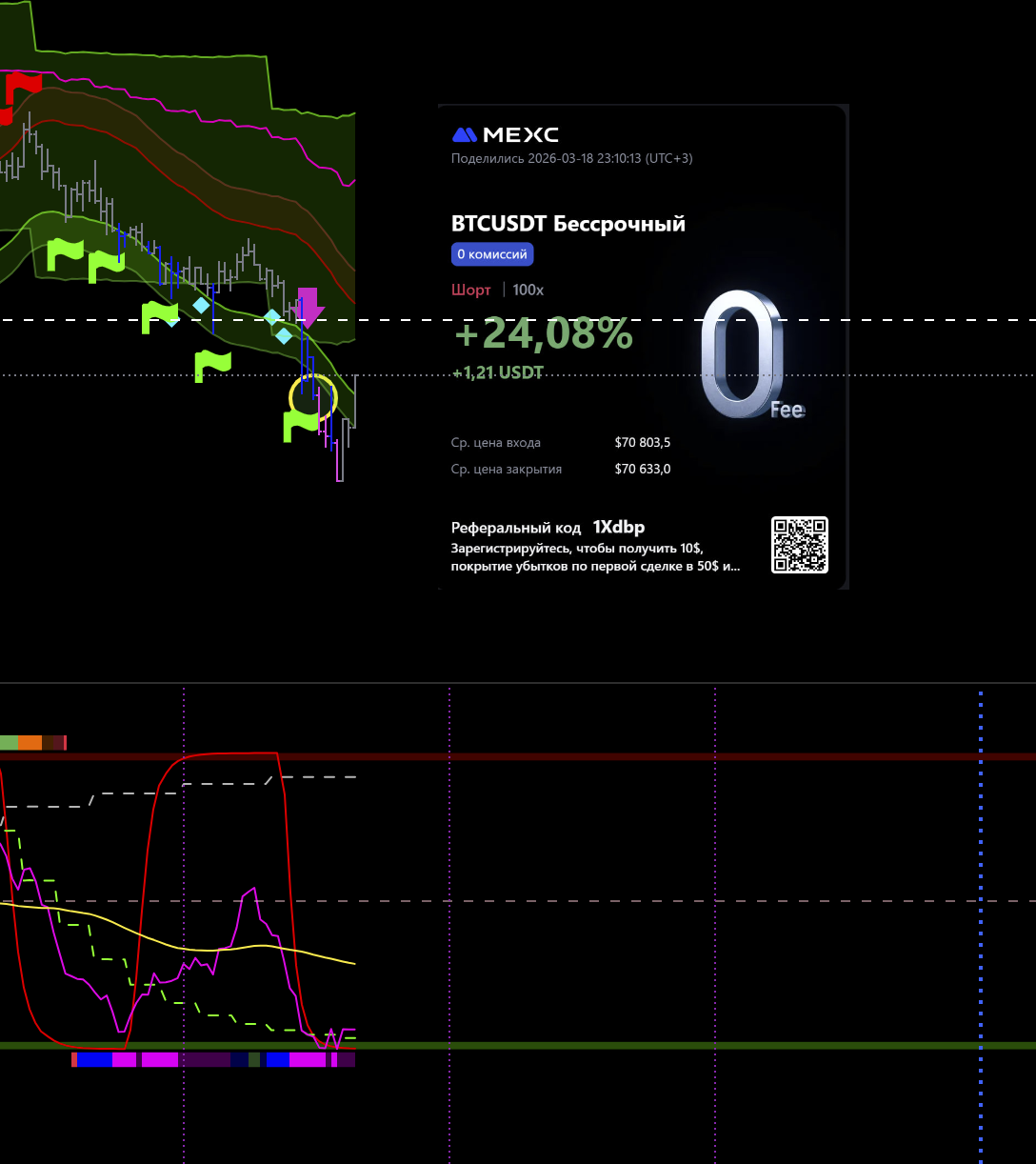
Task: Click the average entry price $70 803,5
Action: pyautogui.click(x=642, y=443)
